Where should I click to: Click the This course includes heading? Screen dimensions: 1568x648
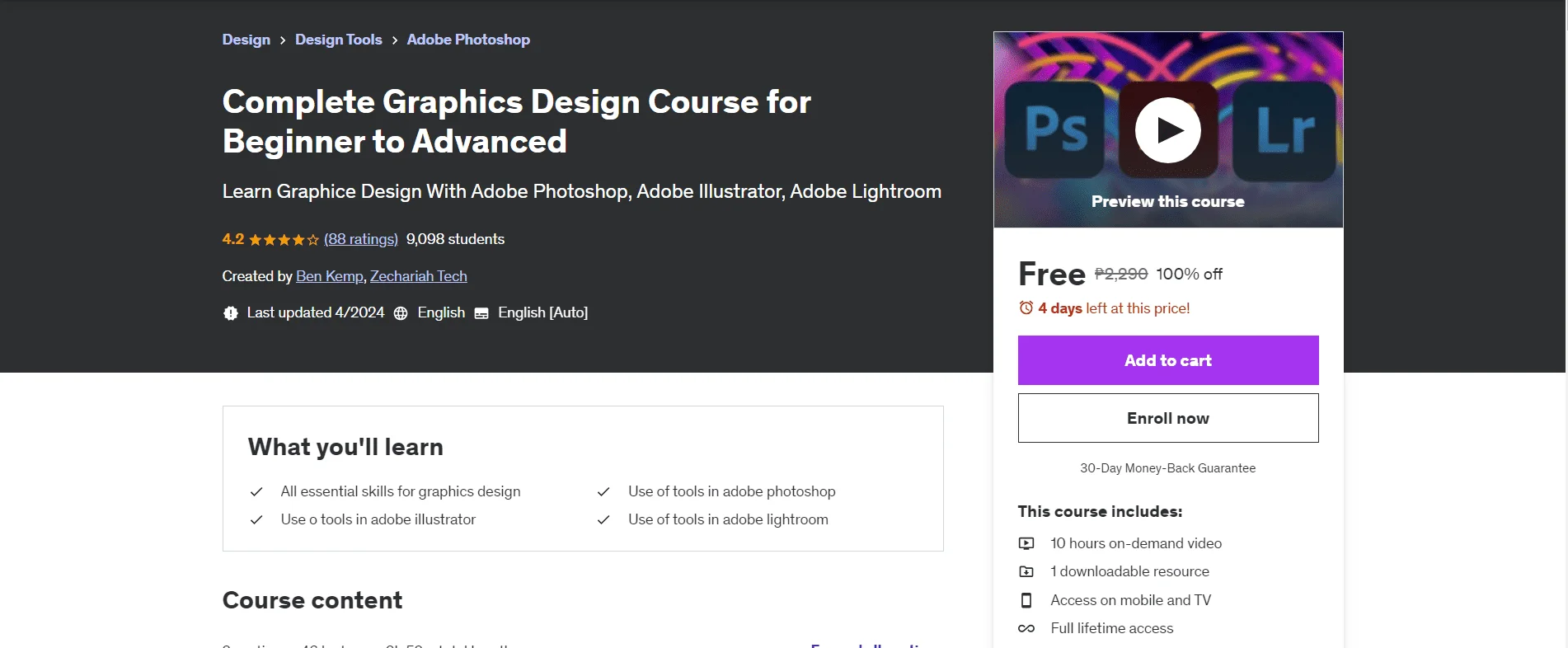(1100, 511)
